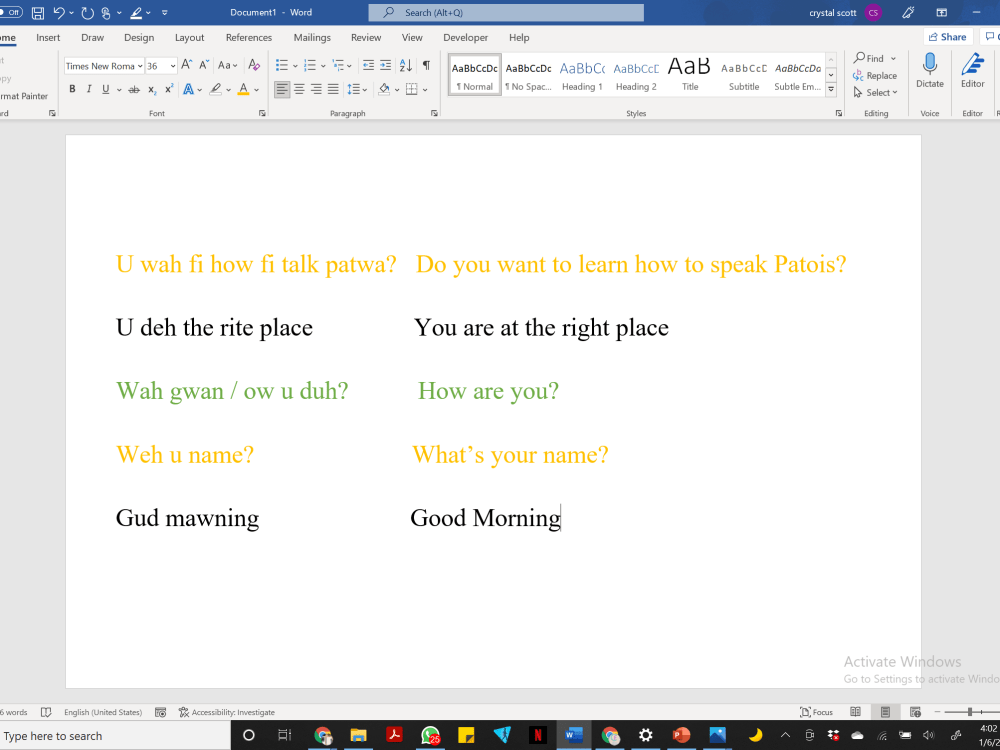Toggle italic formatting
Screen dimensions: 1000x750
(89, 89)
